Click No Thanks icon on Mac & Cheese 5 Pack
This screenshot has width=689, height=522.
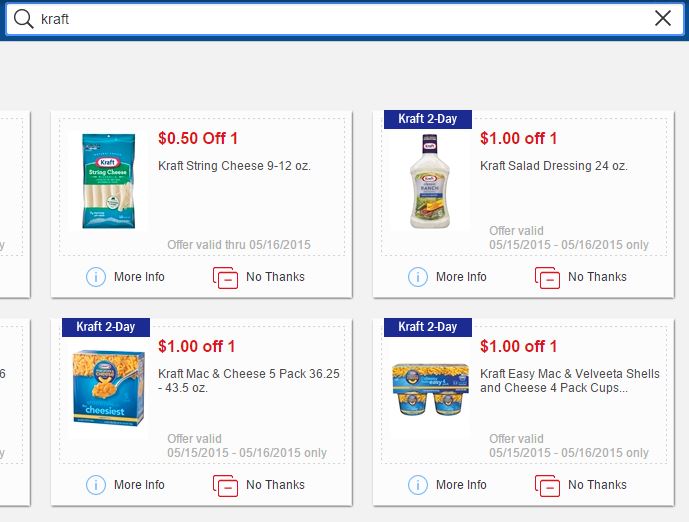[225, 485]
